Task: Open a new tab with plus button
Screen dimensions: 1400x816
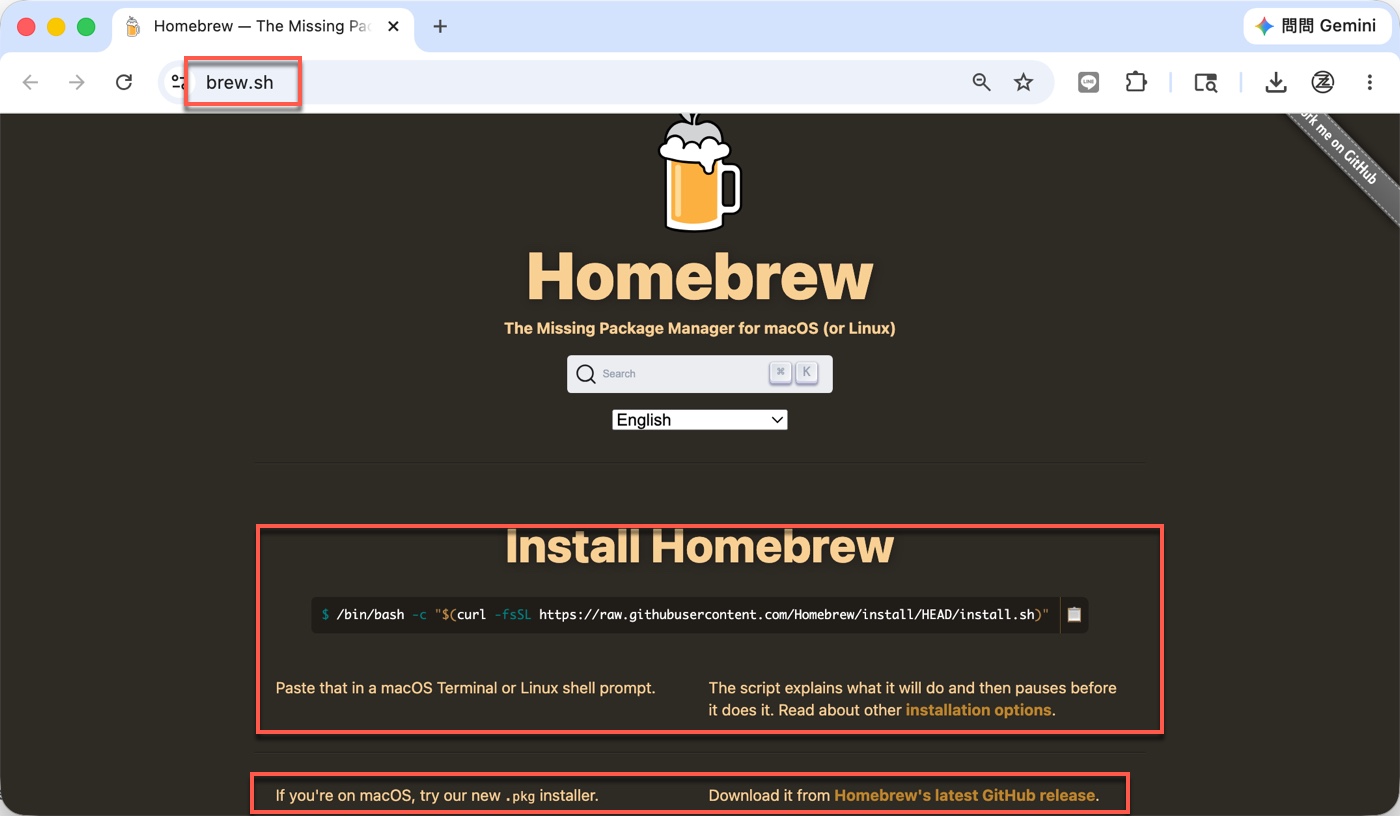Action: (x=440, y=26)
